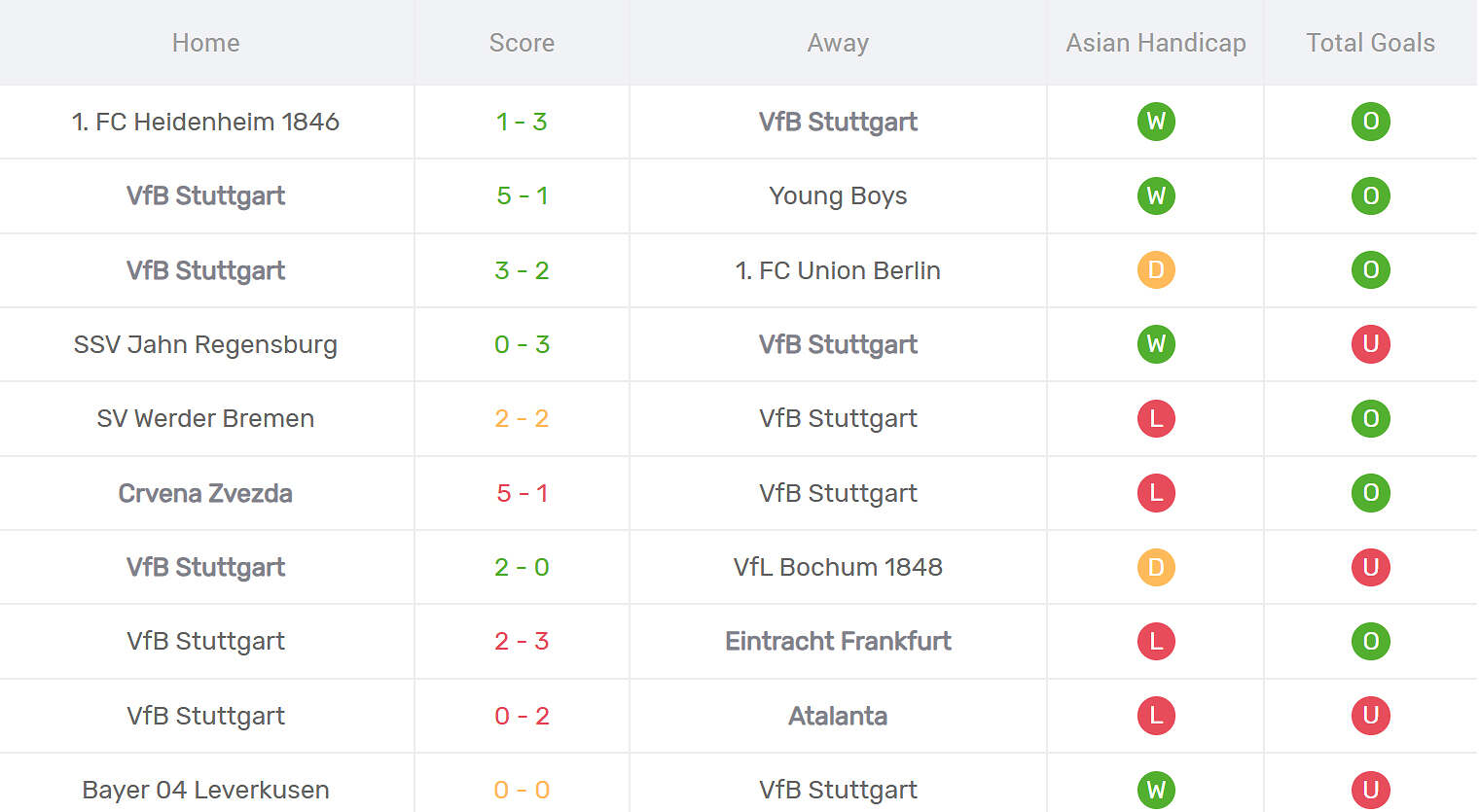Open the Young Boys team link
The height and width of the screenshot is (812, 1480).
point(838,196)
